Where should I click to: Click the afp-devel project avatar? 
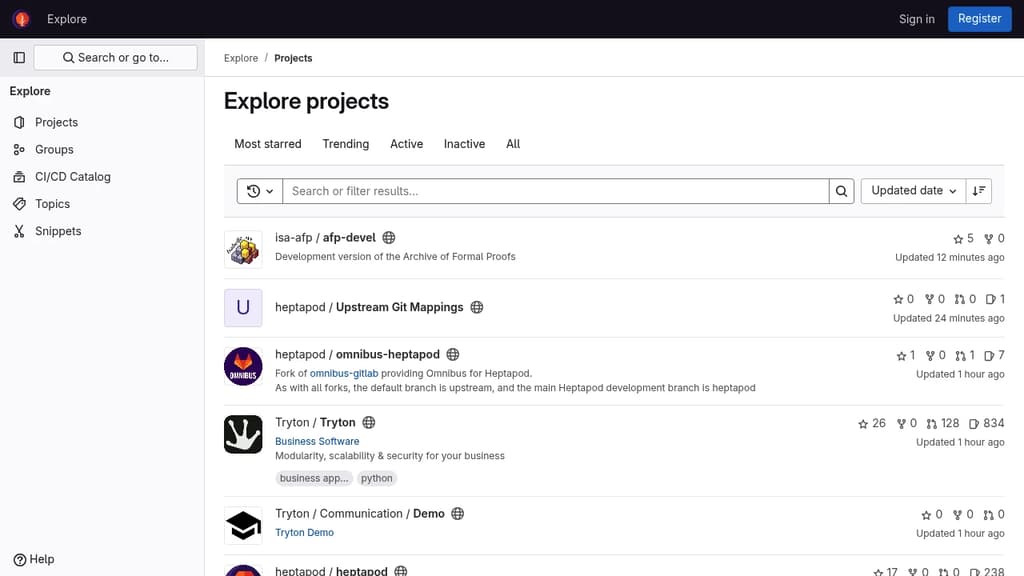(243, 249)
